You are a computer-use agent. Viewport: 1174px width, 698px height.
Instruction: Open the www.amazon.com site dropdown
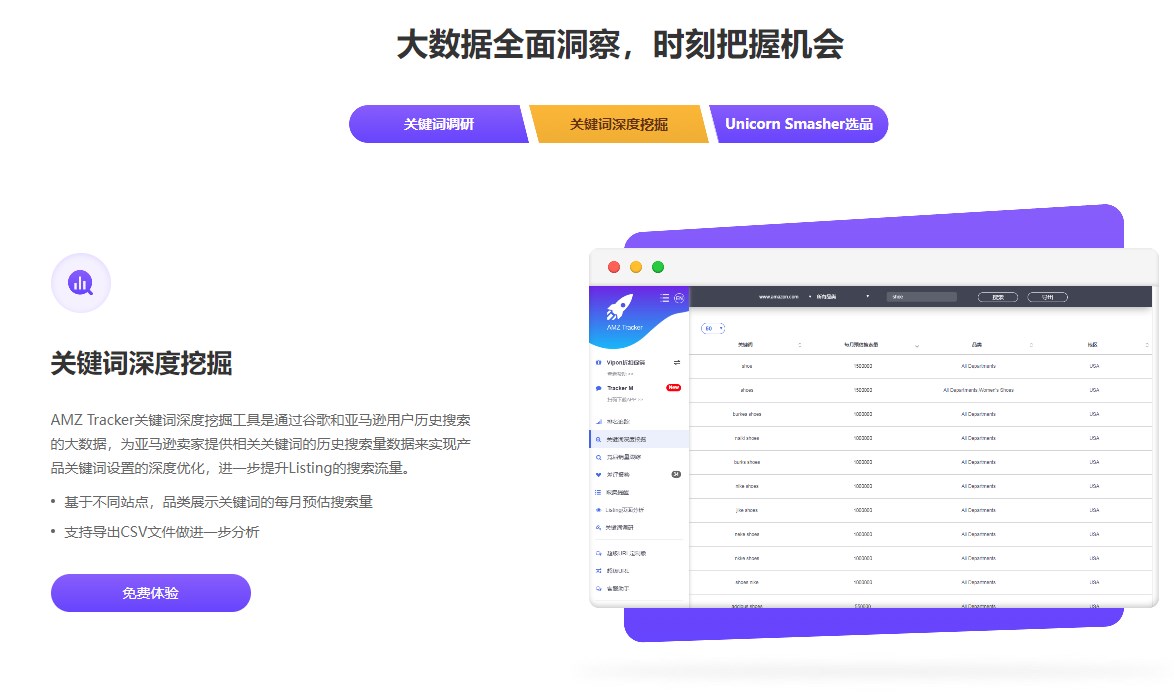pos(785,297)
